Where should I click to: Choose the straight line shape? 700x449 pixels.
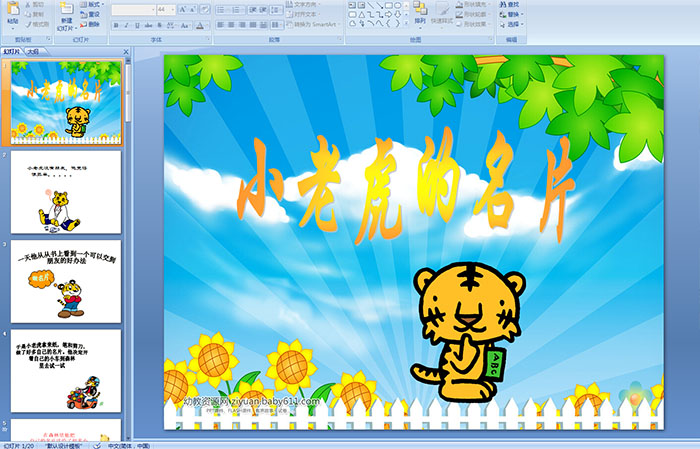[371, 5]
